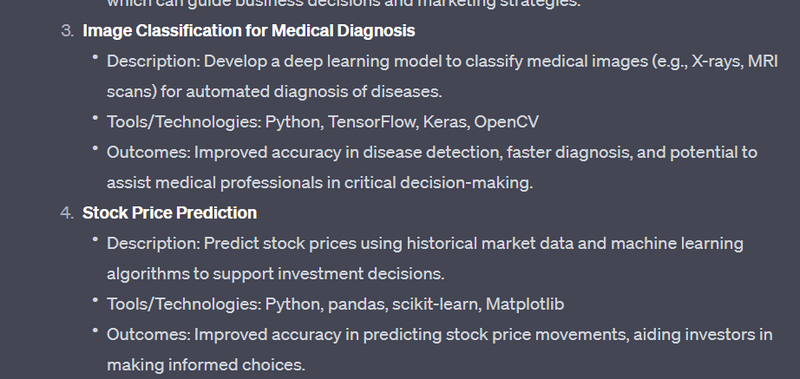The image size is (800, 379).
Task: Click the list number 4 marker
Action: coord(67,213)
